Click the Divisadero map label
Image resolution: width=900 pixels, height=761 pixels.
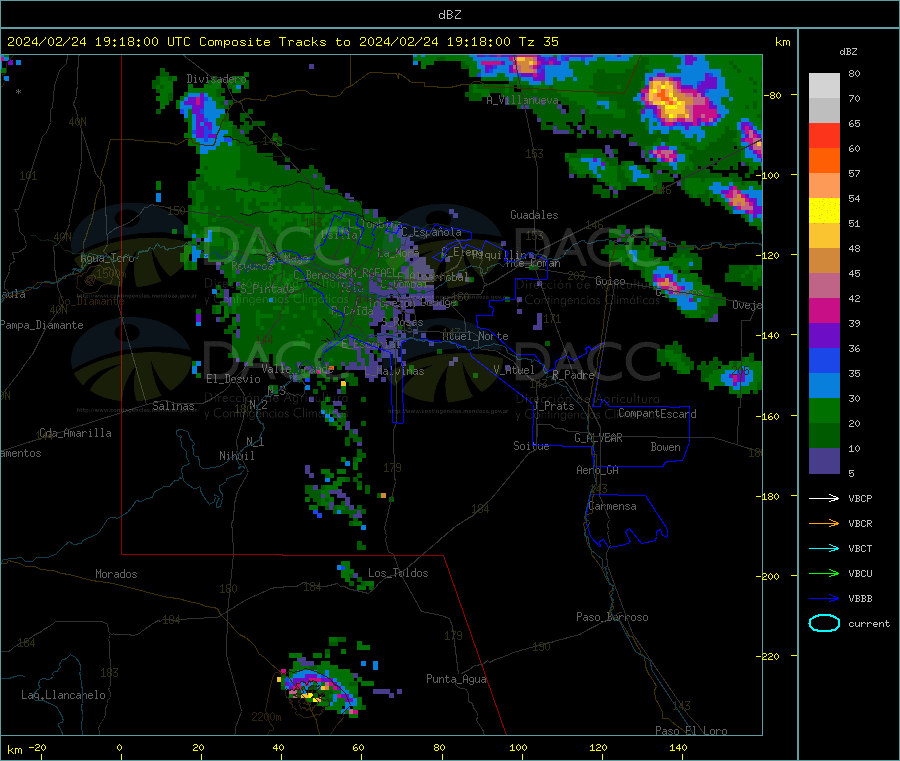pos(216,79)
